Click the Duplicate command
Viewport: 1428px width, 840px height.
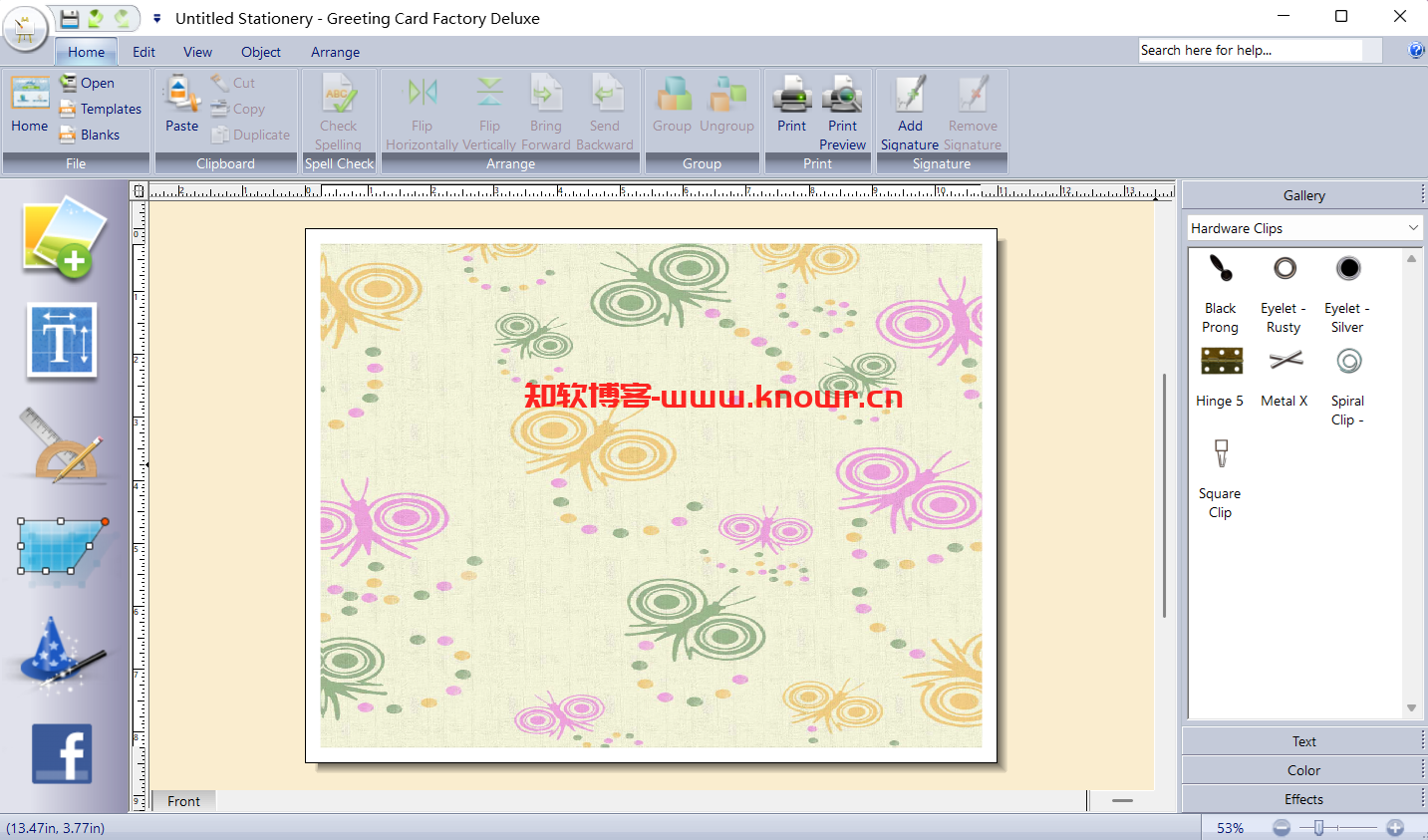click(250, 135)
